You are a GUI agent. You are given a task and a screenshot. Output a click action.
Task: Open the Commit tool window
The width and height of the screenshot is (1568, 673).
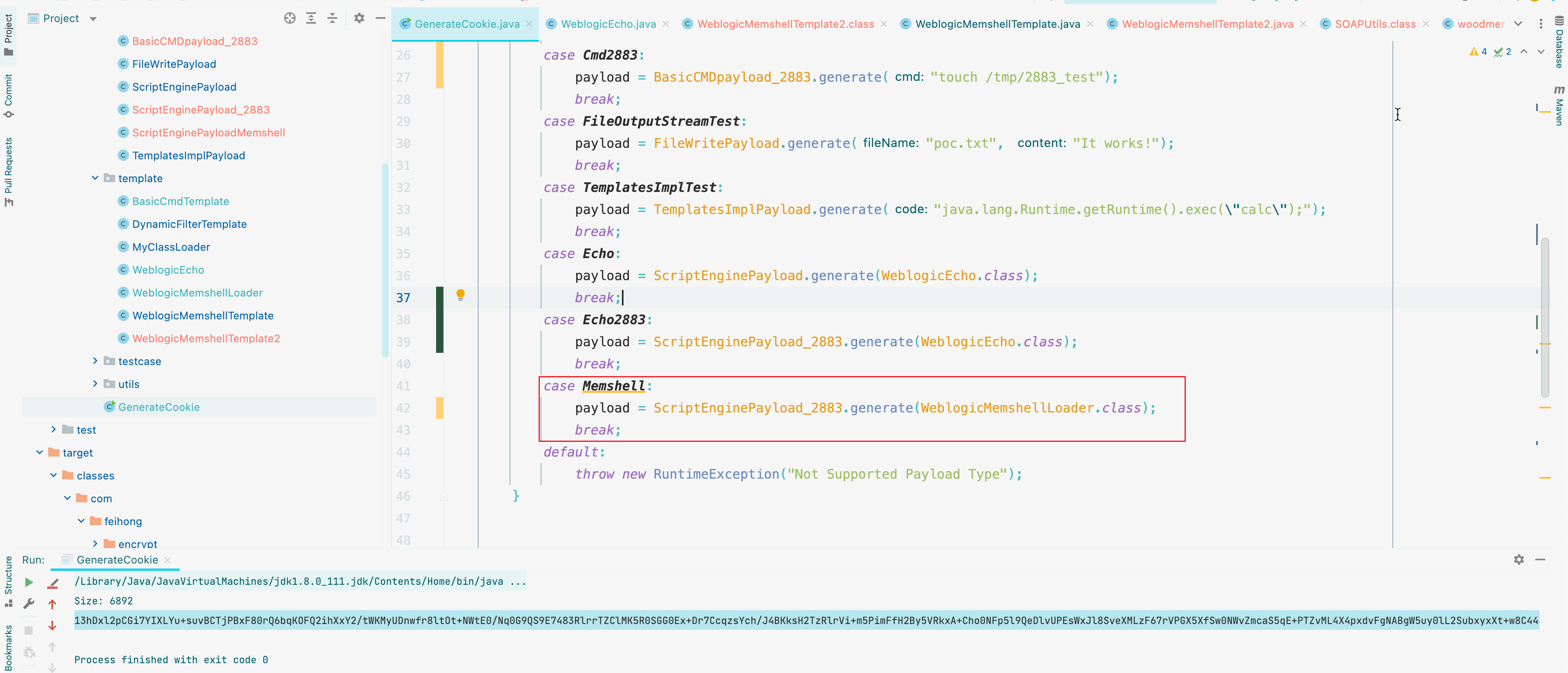coord(9,96)
